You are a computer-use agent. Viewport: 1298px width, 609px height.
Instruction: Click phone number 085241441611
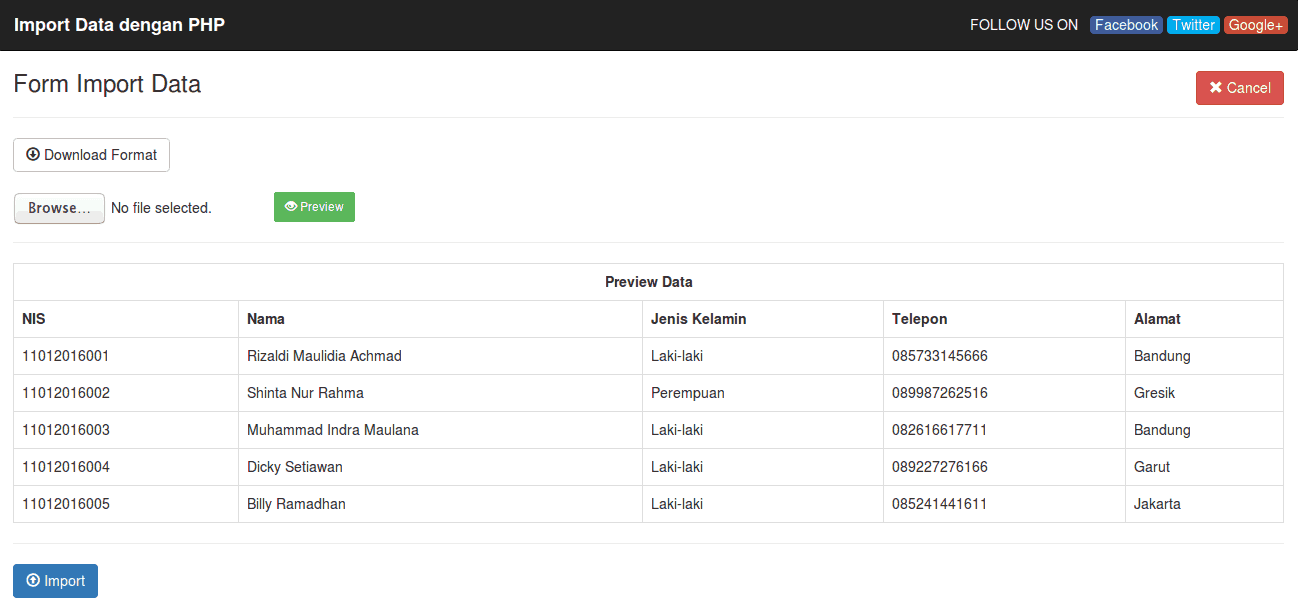940,504
